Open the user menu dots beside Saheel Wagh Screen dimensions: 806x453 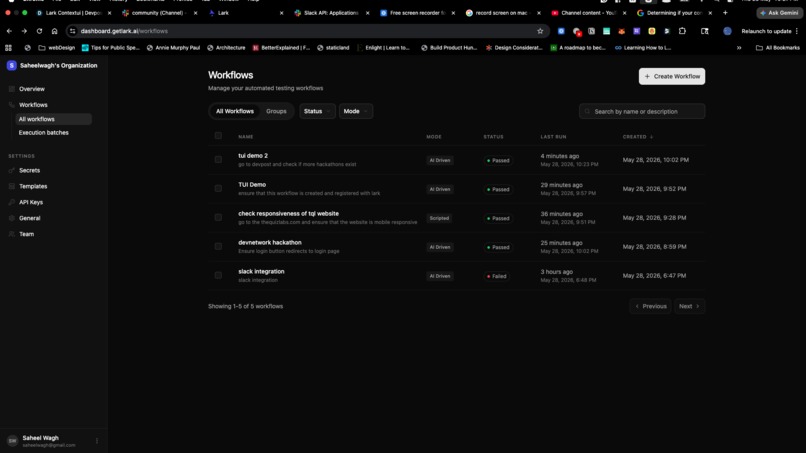(97, 441)
